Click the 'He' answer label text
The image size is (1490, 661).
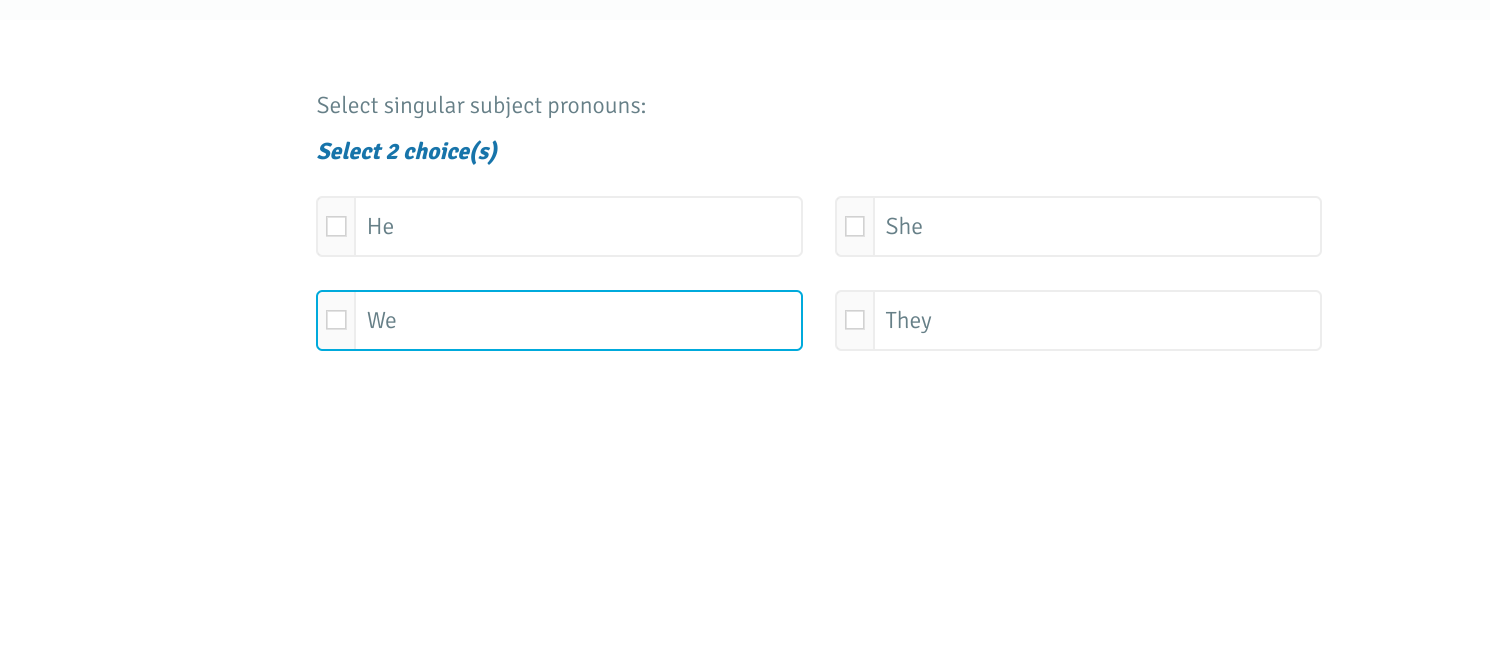tap(380, 227)
